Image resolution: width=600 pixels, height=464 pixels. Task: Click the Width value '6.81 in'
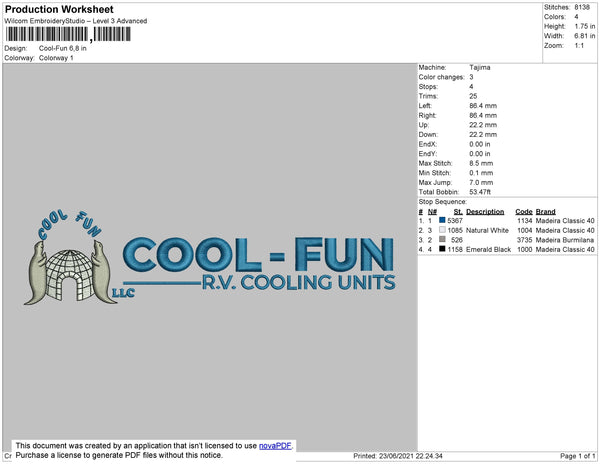click(585, 36)
